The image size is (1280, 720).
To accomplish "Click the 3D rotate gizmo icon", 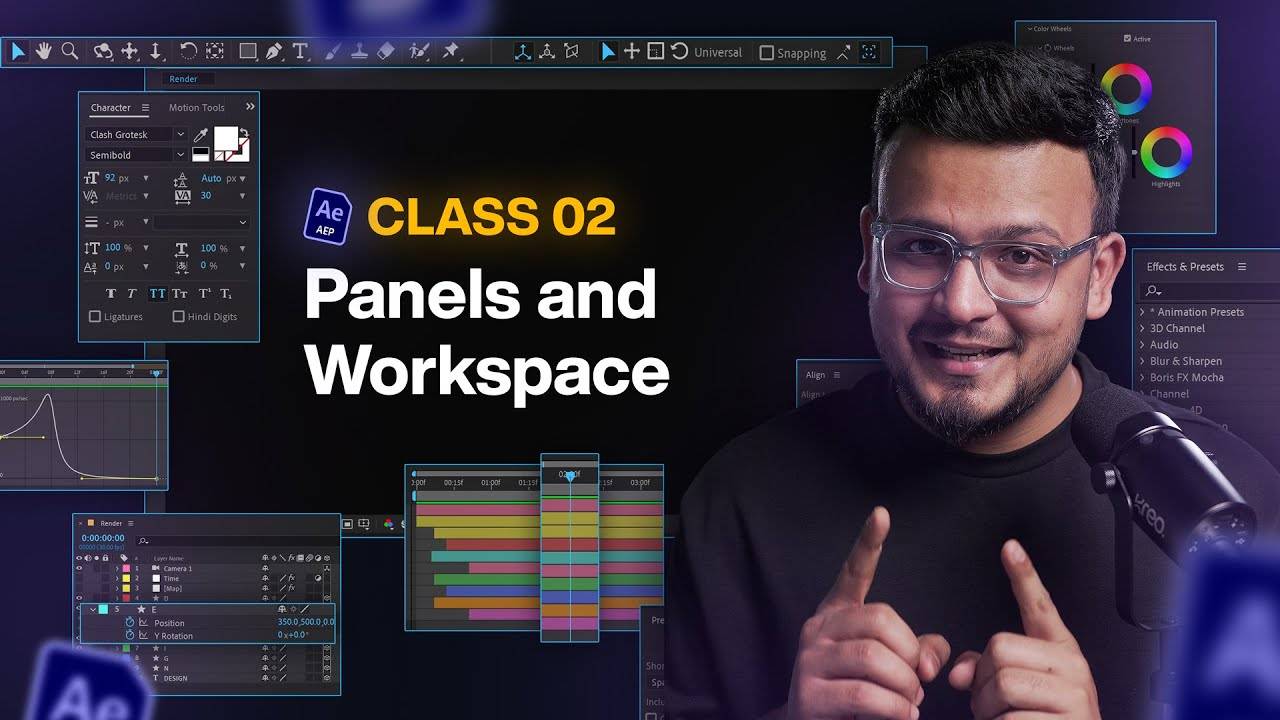I will (680, 52).
